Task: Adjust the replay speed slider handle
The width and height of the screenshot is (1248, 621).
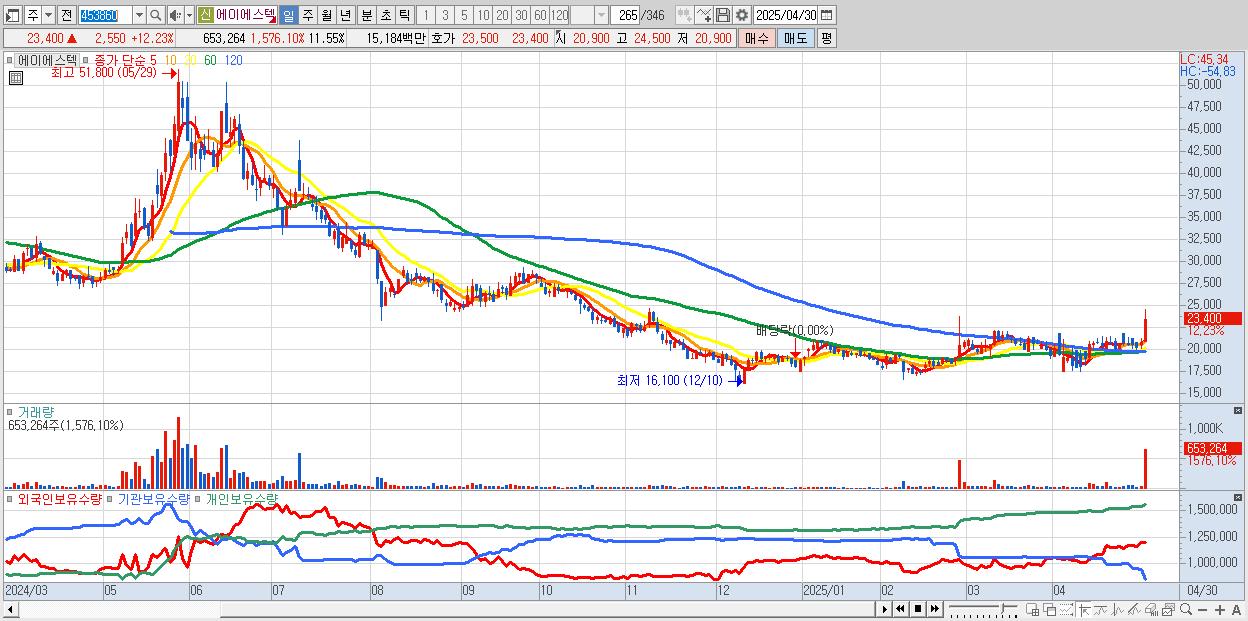Action: pyautogui.click(x=1003, y=607)
